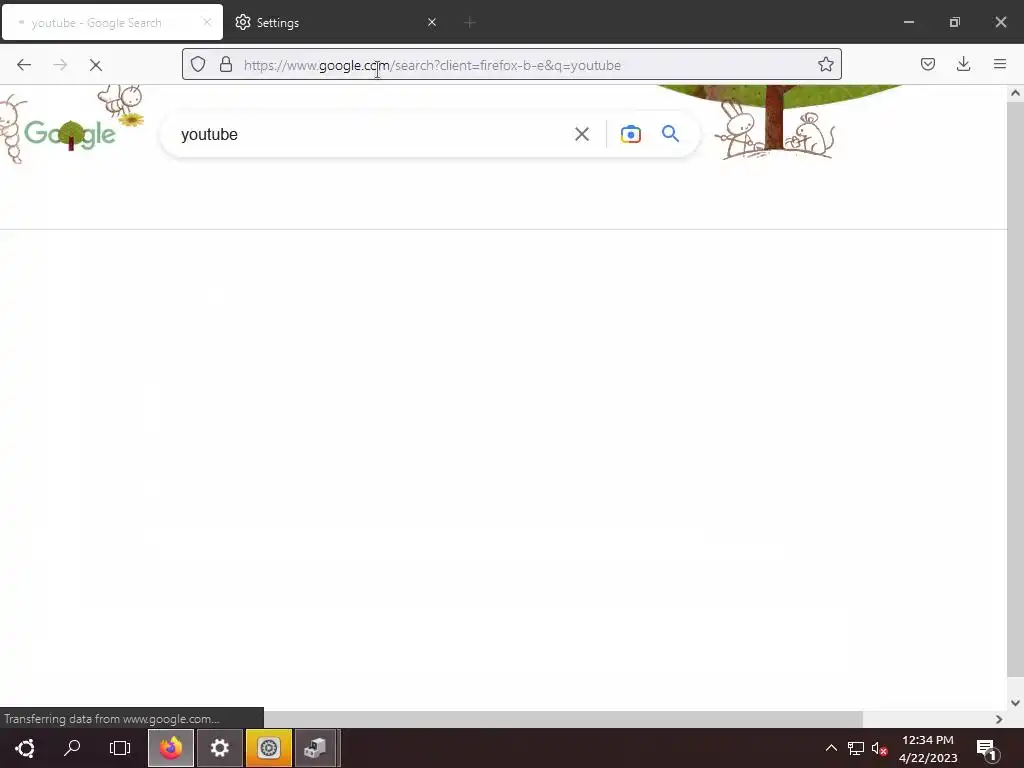
Task: Open the Start menu in taskbar
Action: point(25,748)
